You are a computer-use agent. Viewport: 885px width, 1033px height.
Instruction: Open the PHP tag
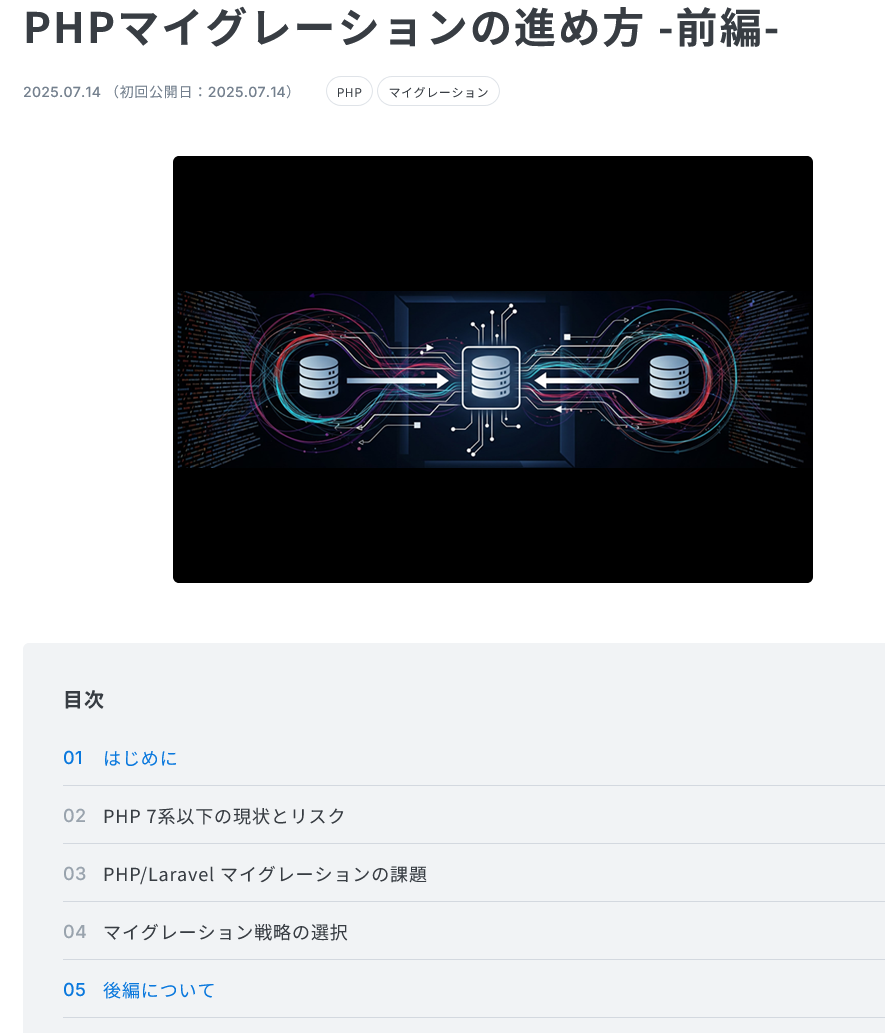(x=349, y=92)
